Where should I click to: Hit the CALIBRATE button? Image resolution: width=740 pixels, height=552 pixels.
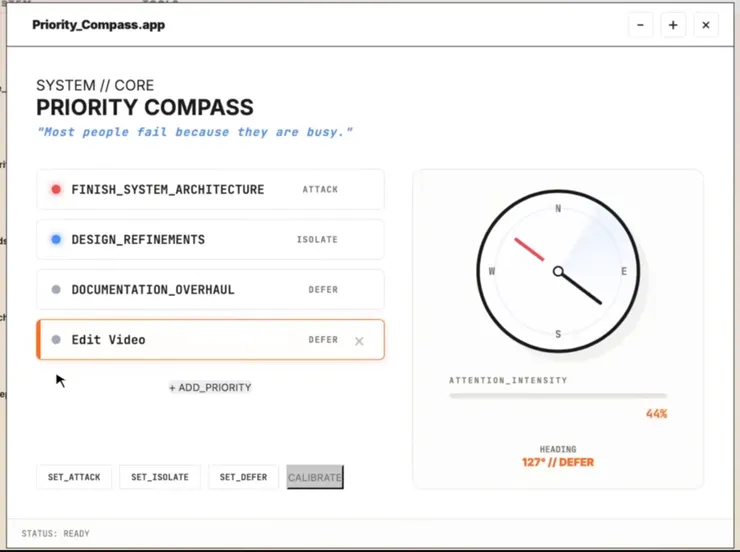click(x=315, y=477)
